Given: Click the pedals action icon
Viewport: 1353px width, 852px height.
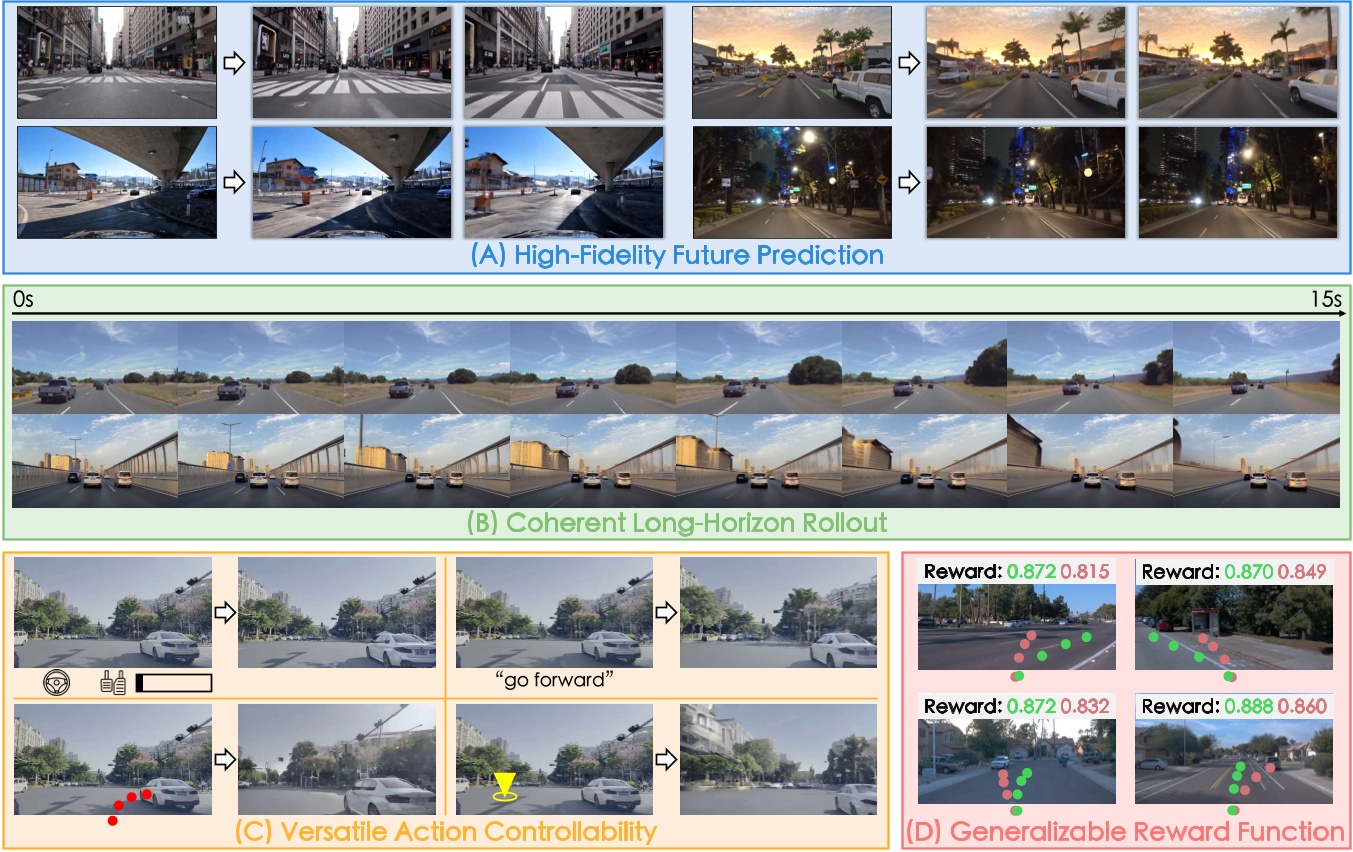Looking at the screenshot, I should (x=113, y=681).
